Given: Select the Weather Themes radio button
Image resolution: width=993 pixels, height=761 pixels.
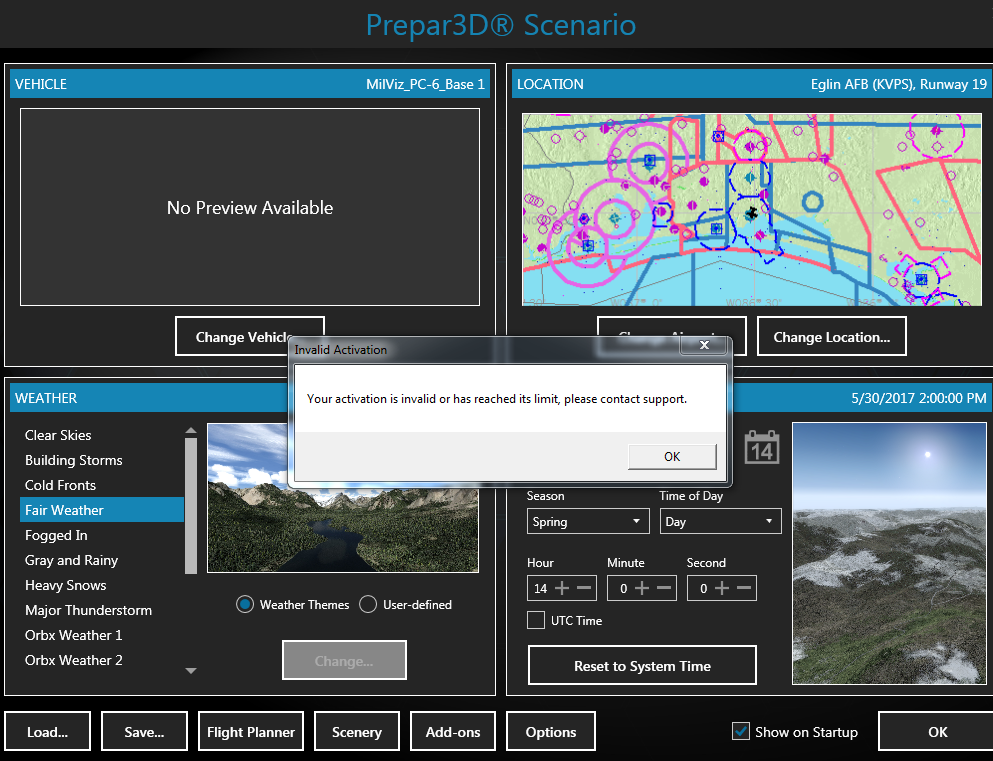Looking at the screenshot, I should tap(245, 605).
